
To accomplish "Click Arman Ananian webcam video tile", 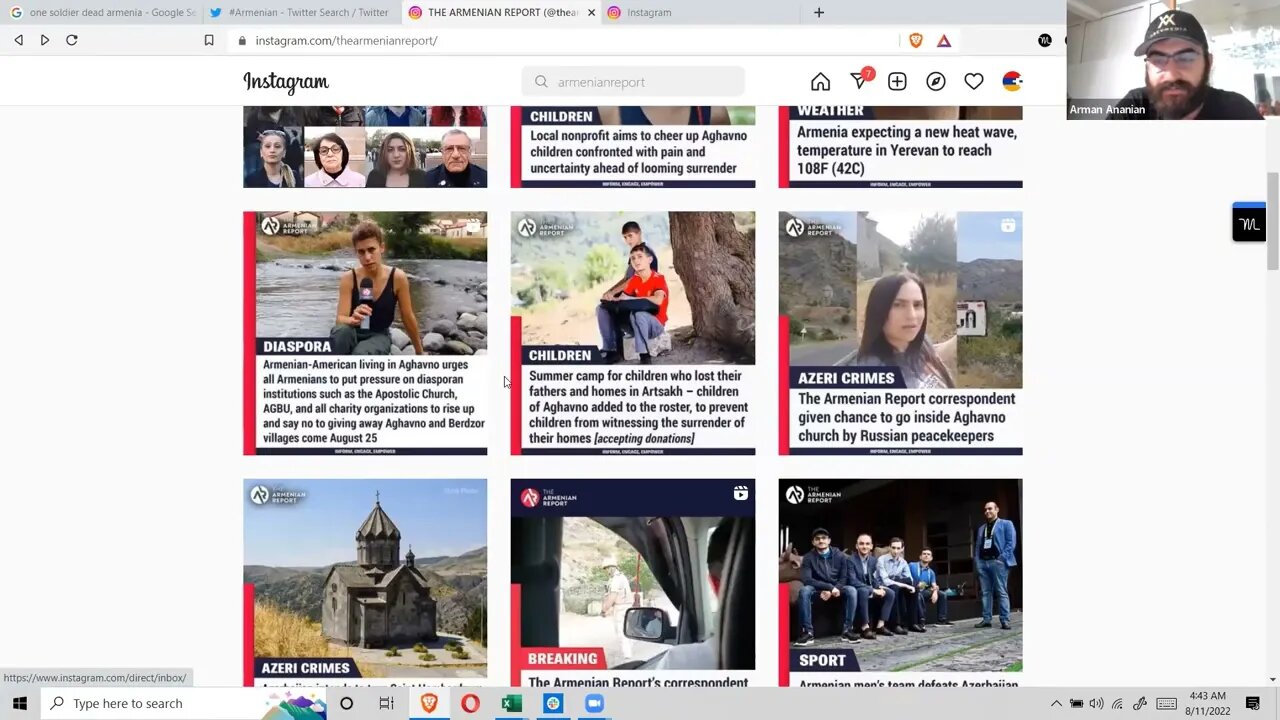I will point(1165,60).
